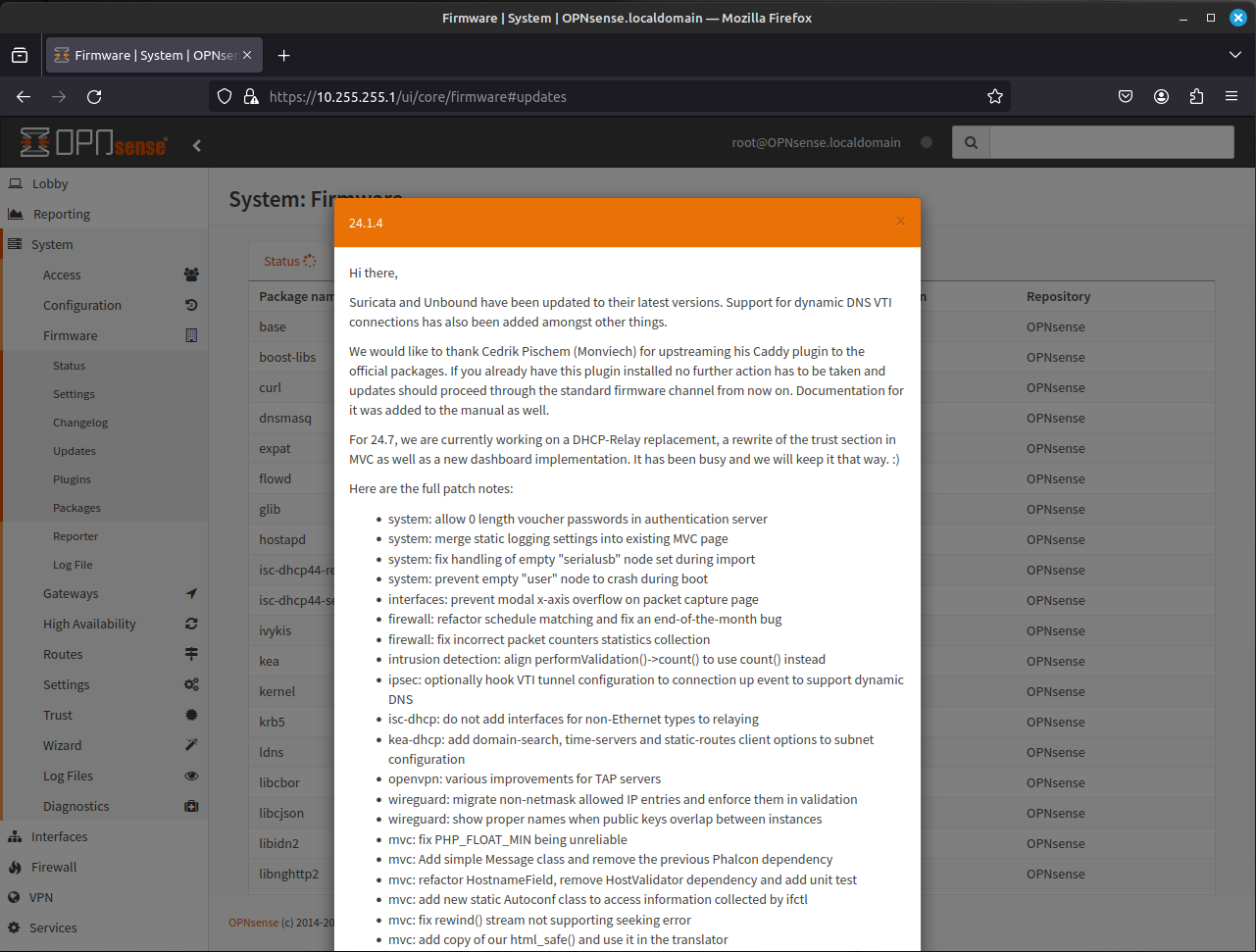Bookmark this page with the star
This screenshot has height=952, width=1256.
[995, 96]
